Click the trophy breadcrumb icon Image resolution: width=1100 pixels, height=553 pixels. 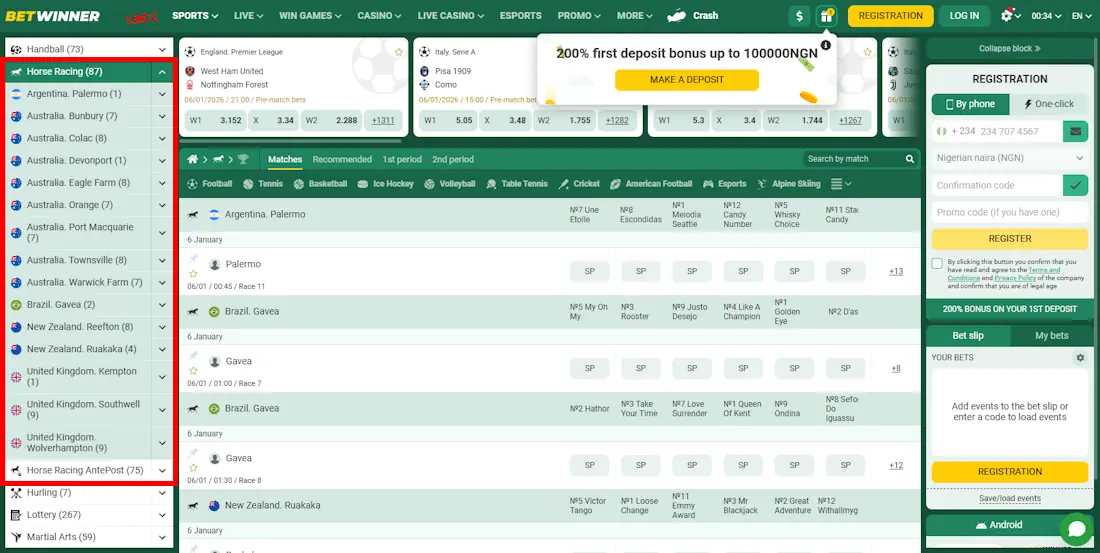(243, 159)
